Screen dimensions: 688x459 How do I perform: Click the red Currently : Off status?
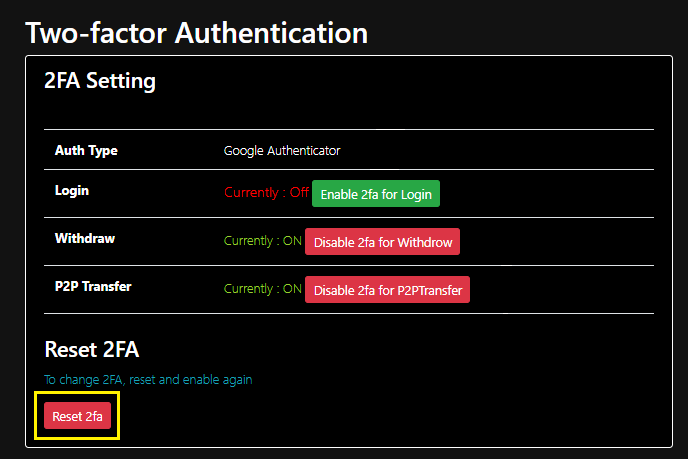(266, 193)
